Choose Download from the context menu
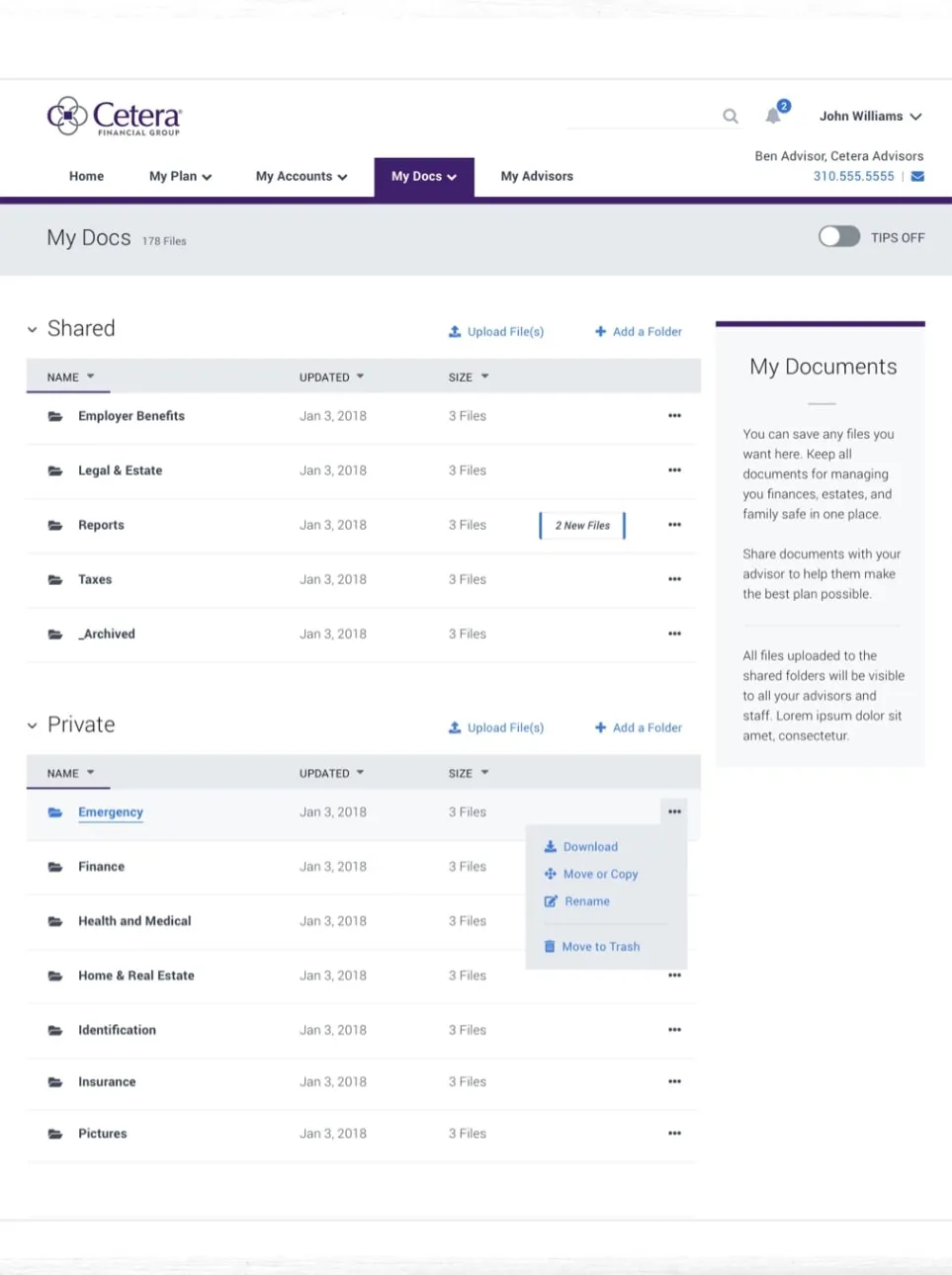Image resolution: width=952 pixels, height=1275 pixels. [581, 847]
